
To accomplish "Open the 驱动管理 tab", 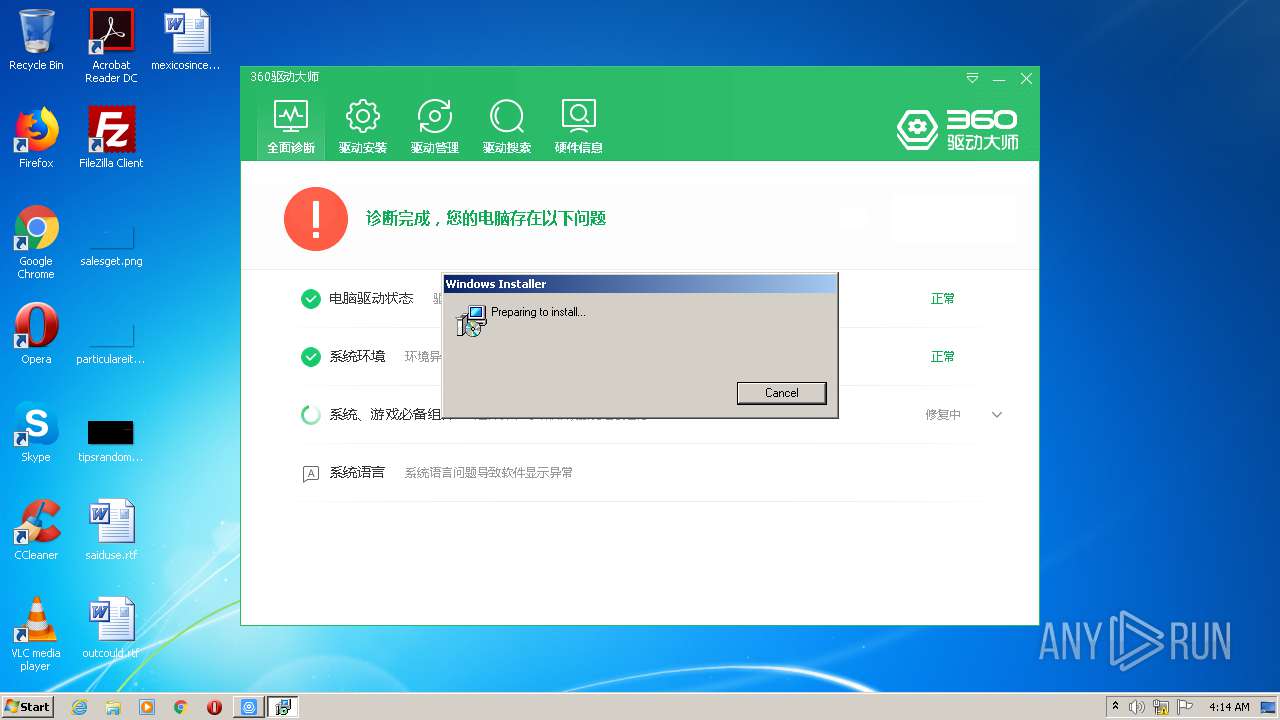I will [x=434, y=127].
